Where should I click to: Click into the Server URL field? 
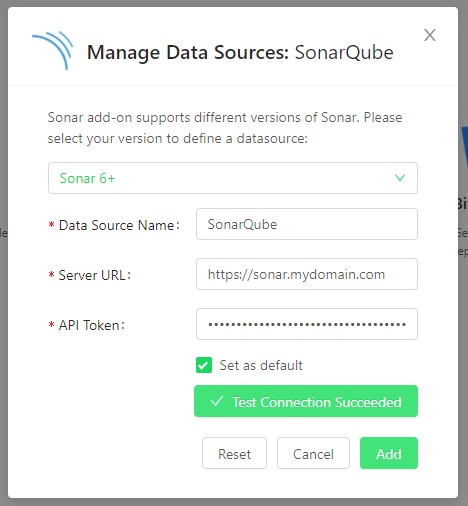(307, 274)
